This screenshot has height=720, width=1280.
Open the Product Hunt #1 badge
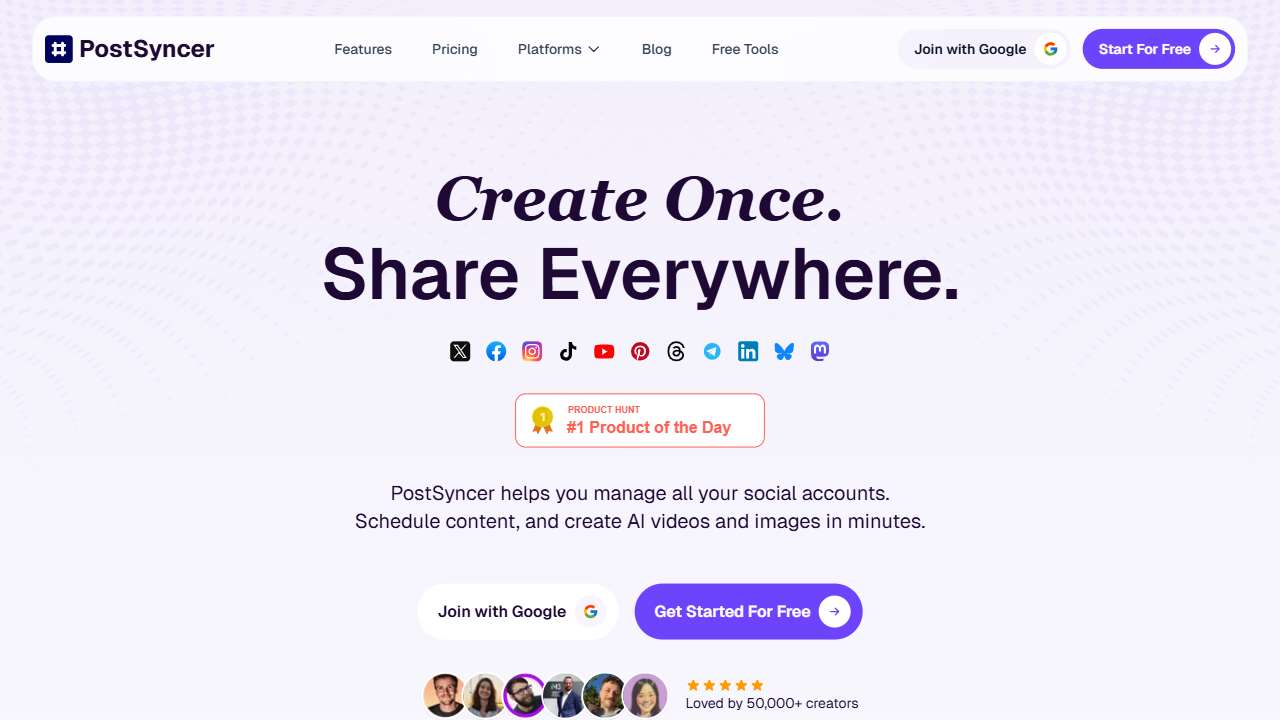(640, 420)
